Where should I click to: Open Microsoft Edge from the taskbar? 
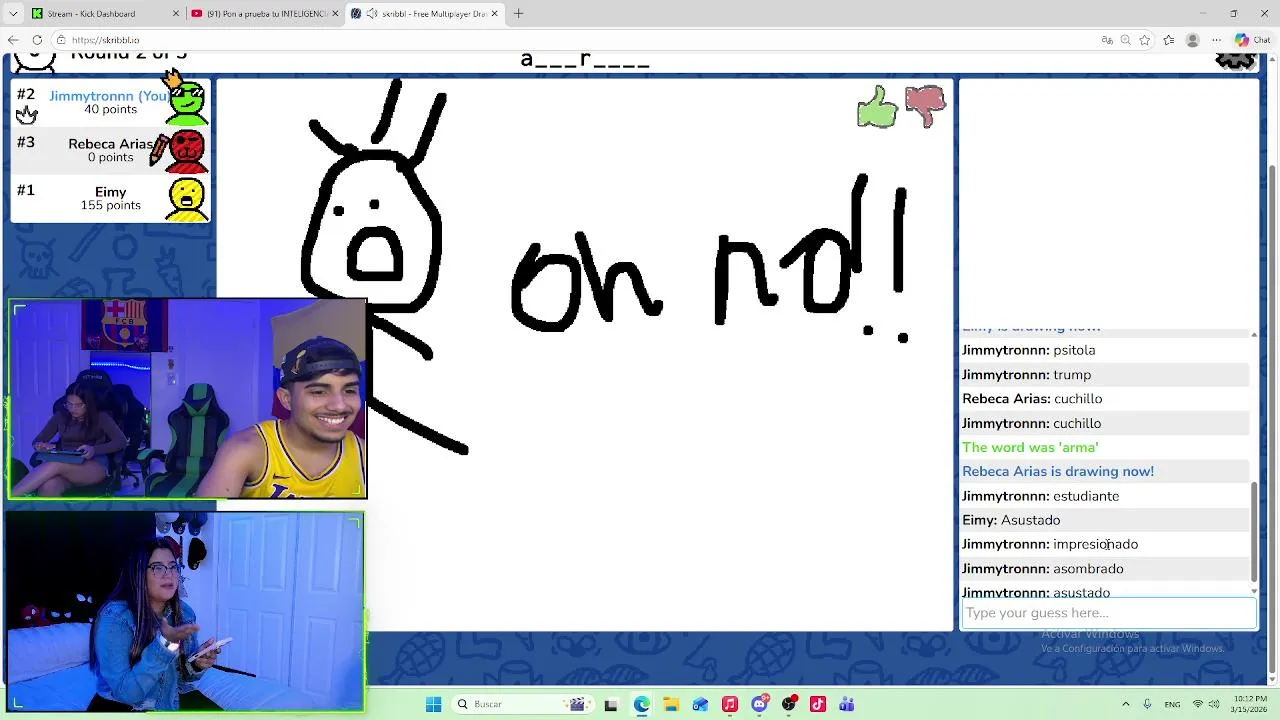pyautogui.click(x=641, y=704)
